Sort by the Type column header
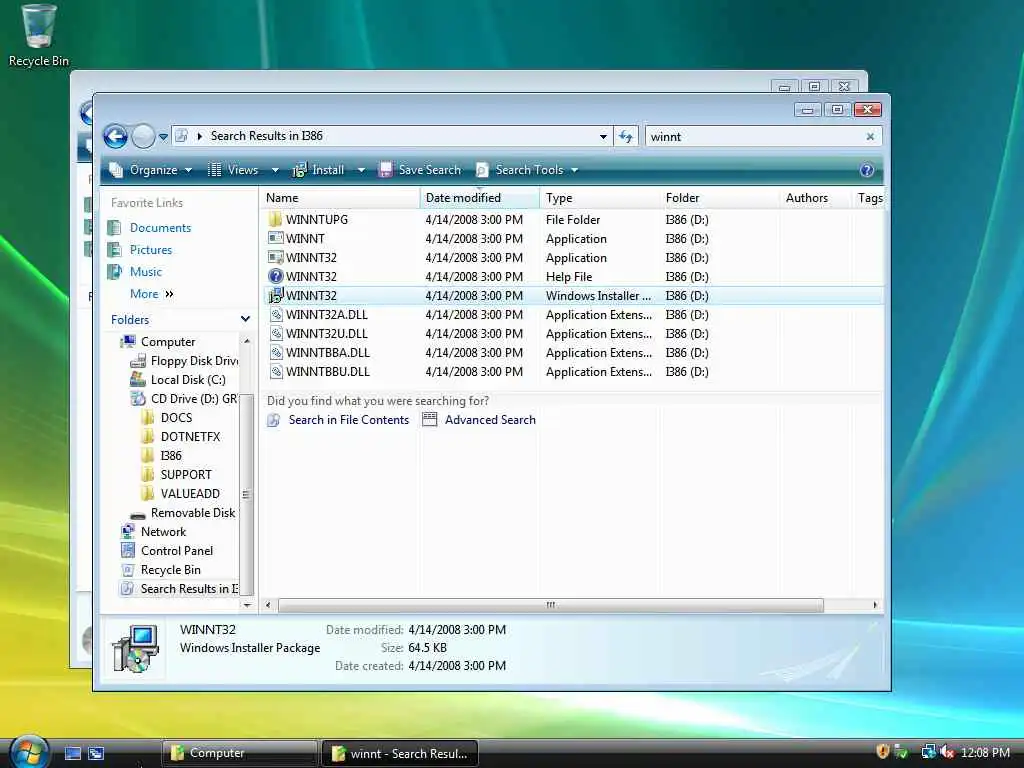Viewport: 1024px width, 768px height. 600,198
